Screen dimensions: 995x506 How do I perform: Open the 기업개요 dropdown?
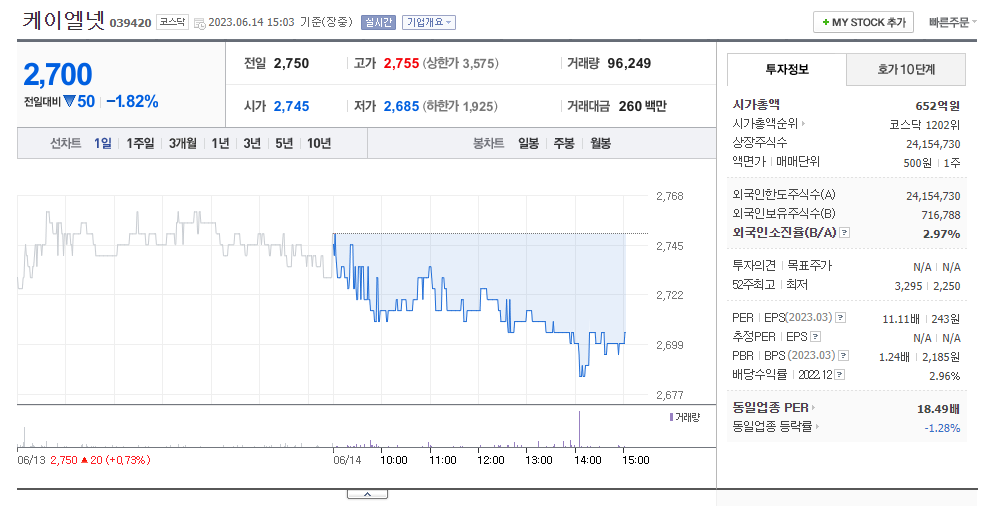(x=428, y=22)
